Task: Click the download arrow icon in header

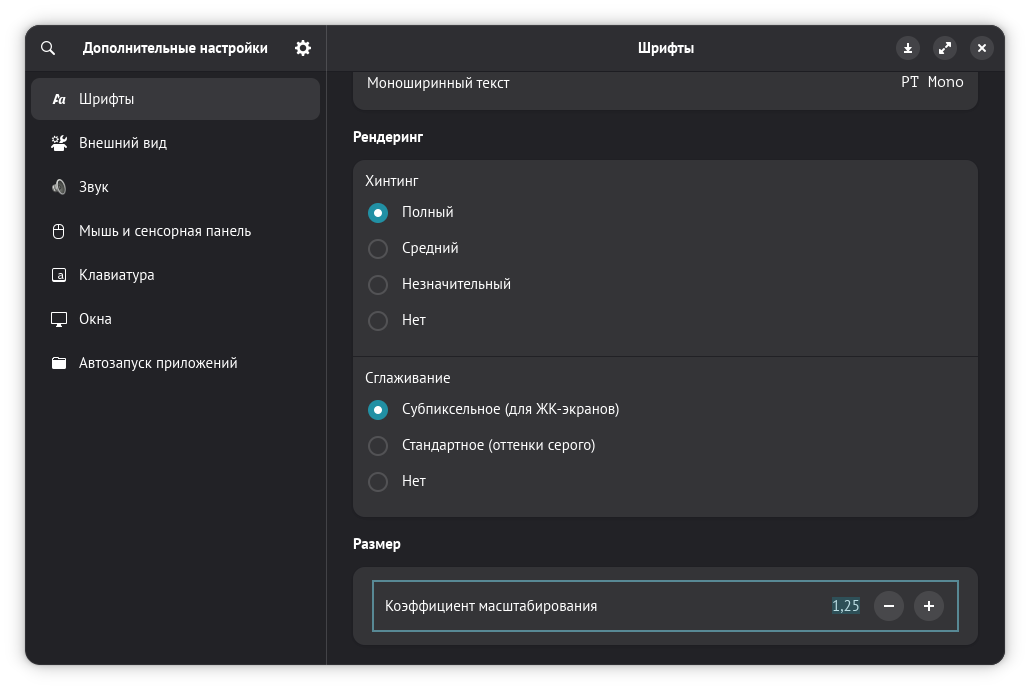Action: point(908,48)
